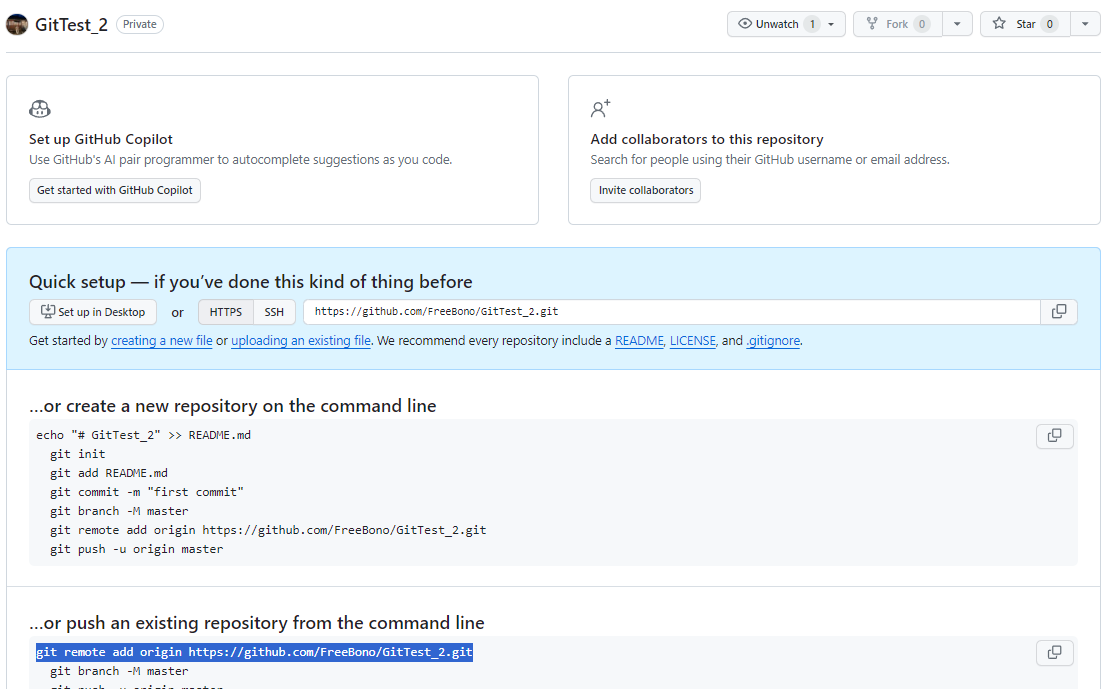Click '...or create a new repository' heading
The height and width of the screenshot is (689, 1109).
[x=233, y=406]
